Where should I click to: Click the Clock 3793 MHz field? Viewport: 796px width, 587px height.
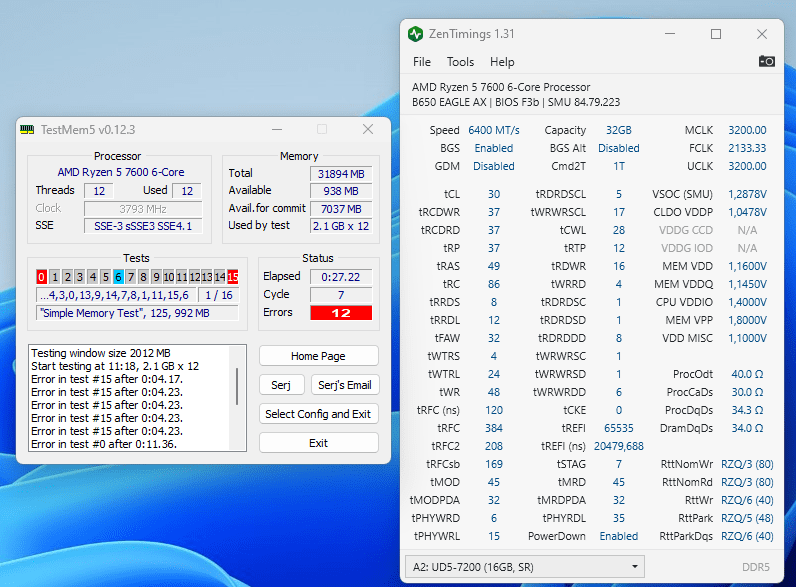coord(143,209)
